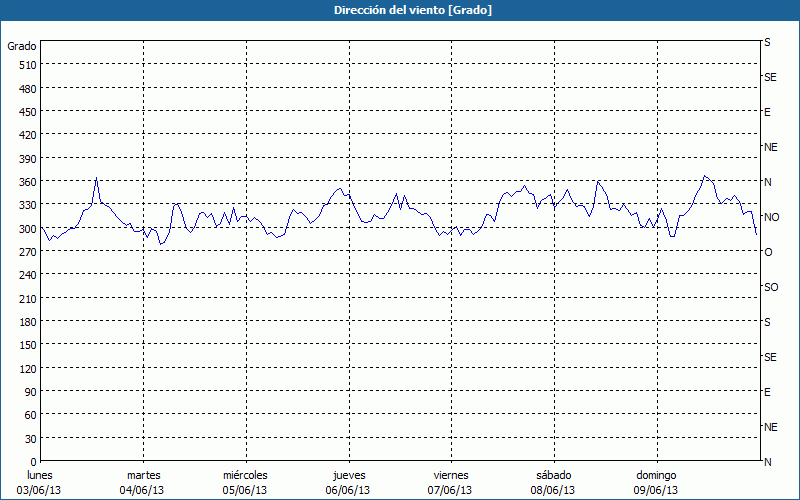The width and height of the screenshot is (800, 500).
Task: Click the O compass label on right axis
Action: [x=768, y=252]
